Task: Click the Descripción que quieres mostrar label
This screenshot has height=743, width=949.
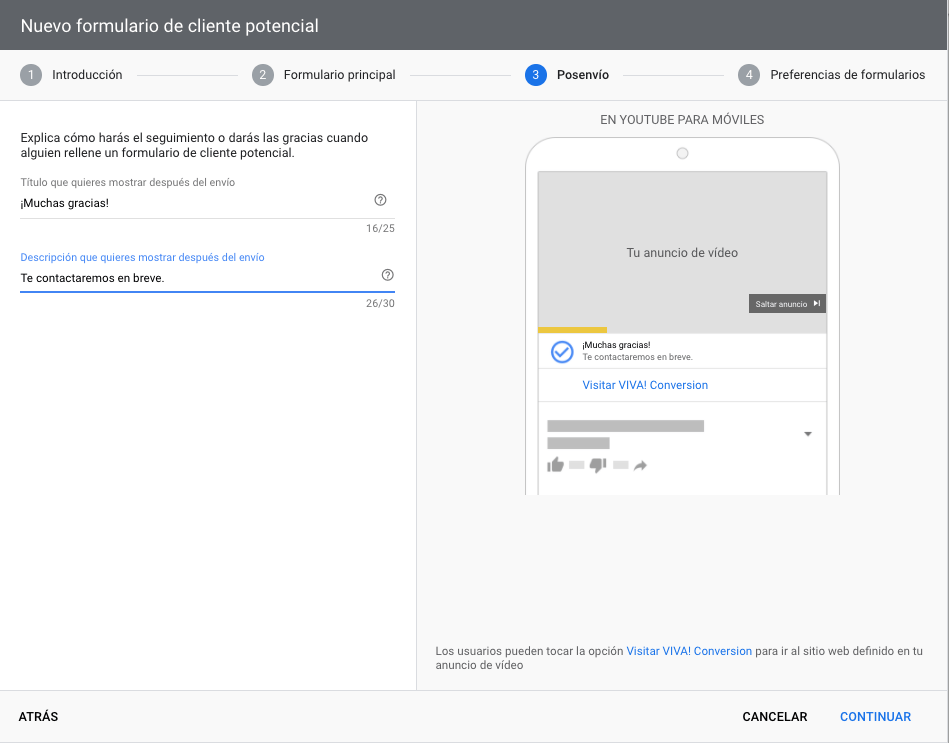Action: click(x=142, y=257)
